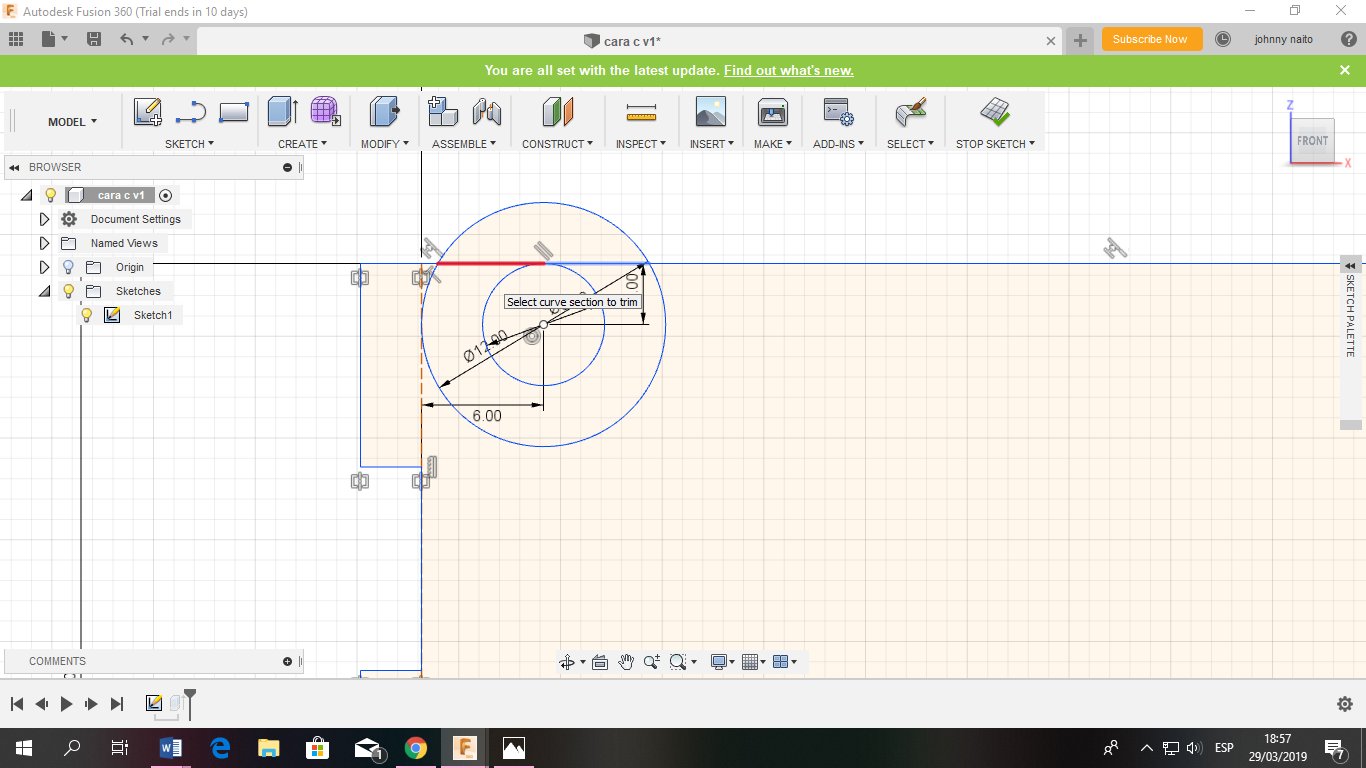Click the Measure ruler icon
The height and width of the screenshot is (768, 1366).
click(640, 111)
